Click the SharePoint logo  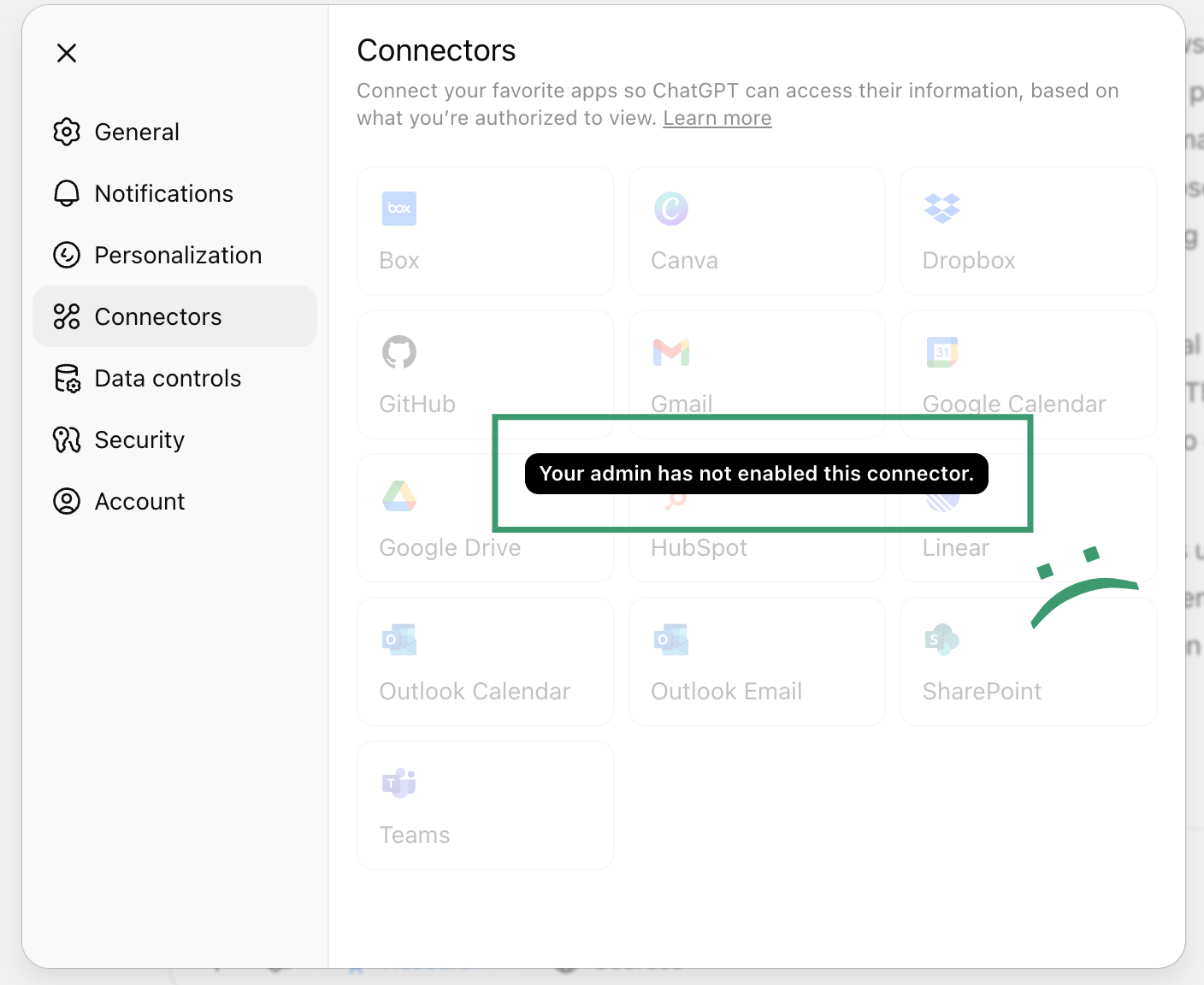942,640
